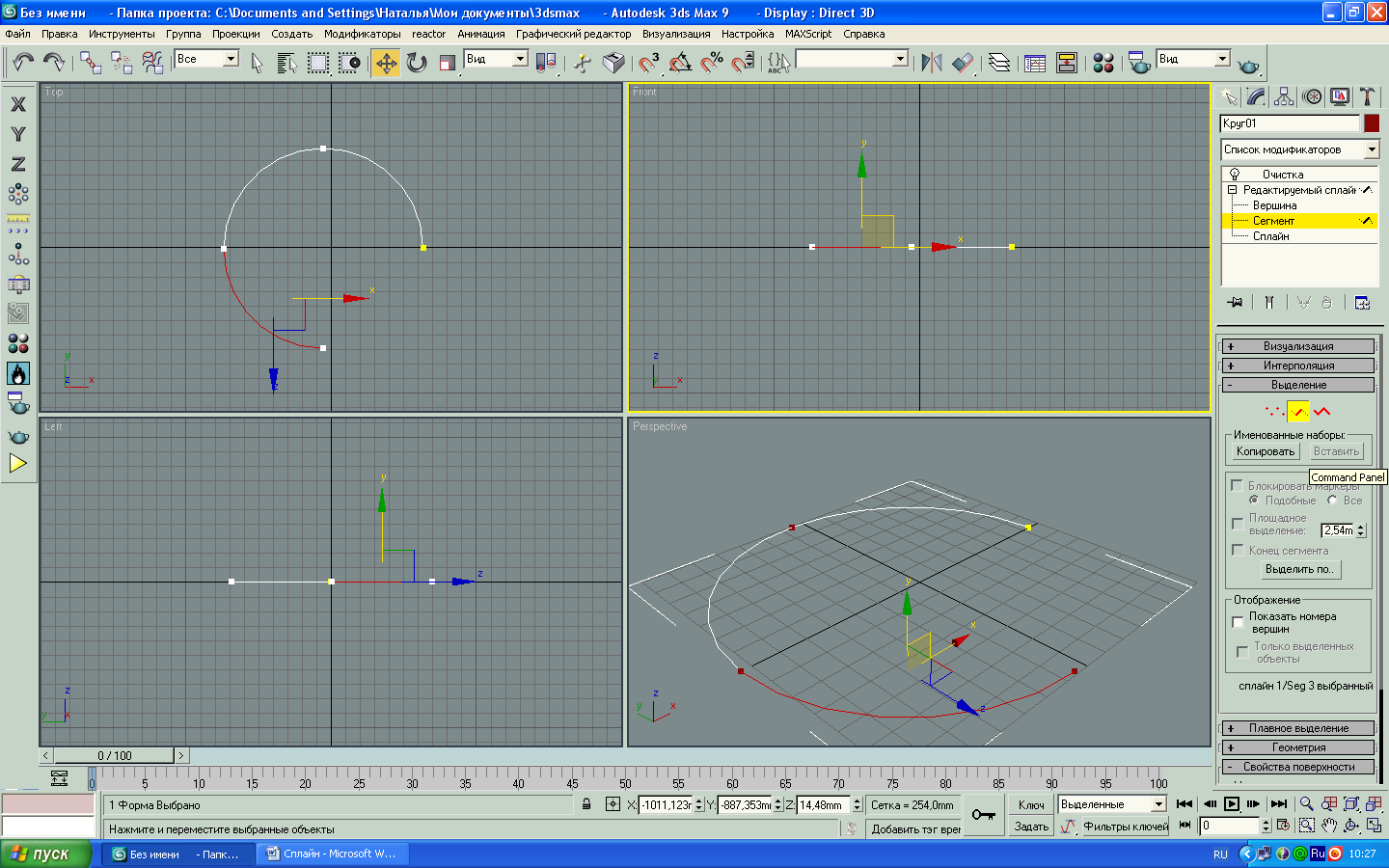Restrict to X axis constraint
This screenshot has width=1389, height=868.
tap(18, 104)
